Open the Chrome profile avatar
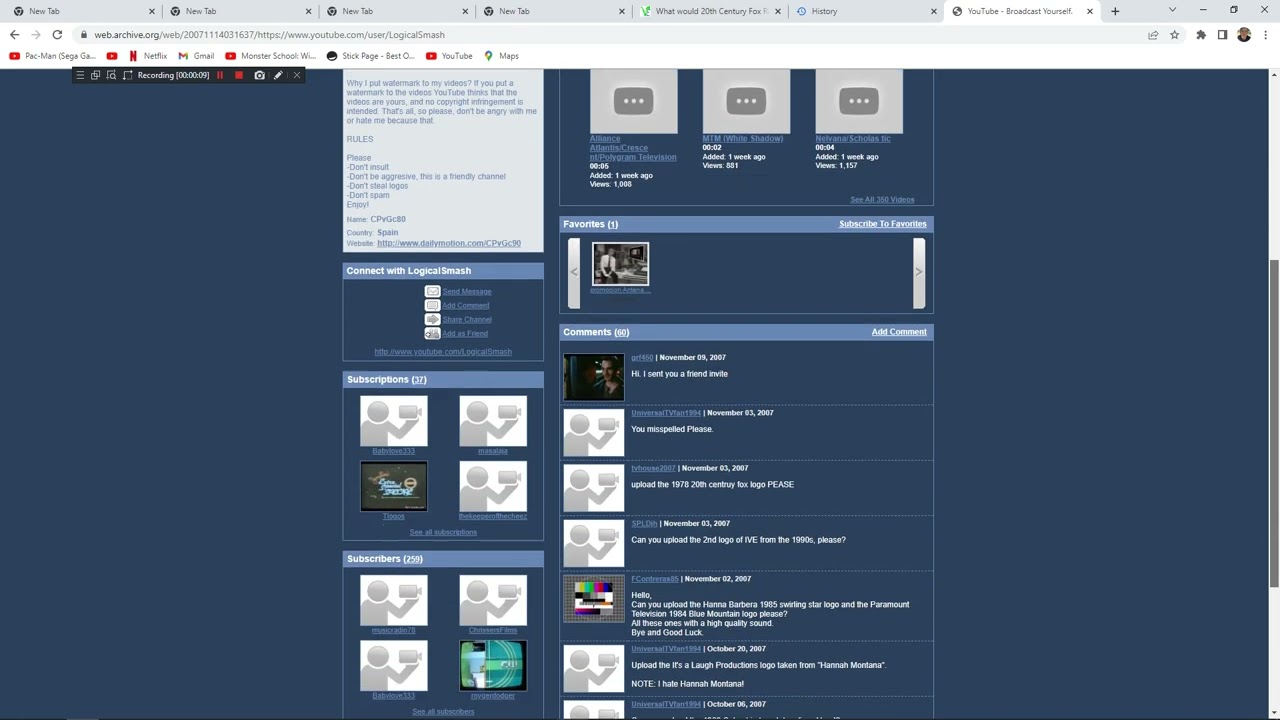Image resolution: width=1280 pixels, height=720 pixels. 1244,35
